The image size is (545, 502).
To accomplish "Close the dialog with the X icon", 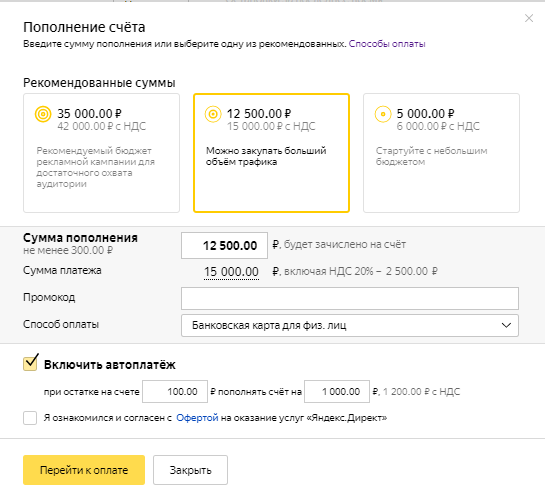I will click(529, 18).
